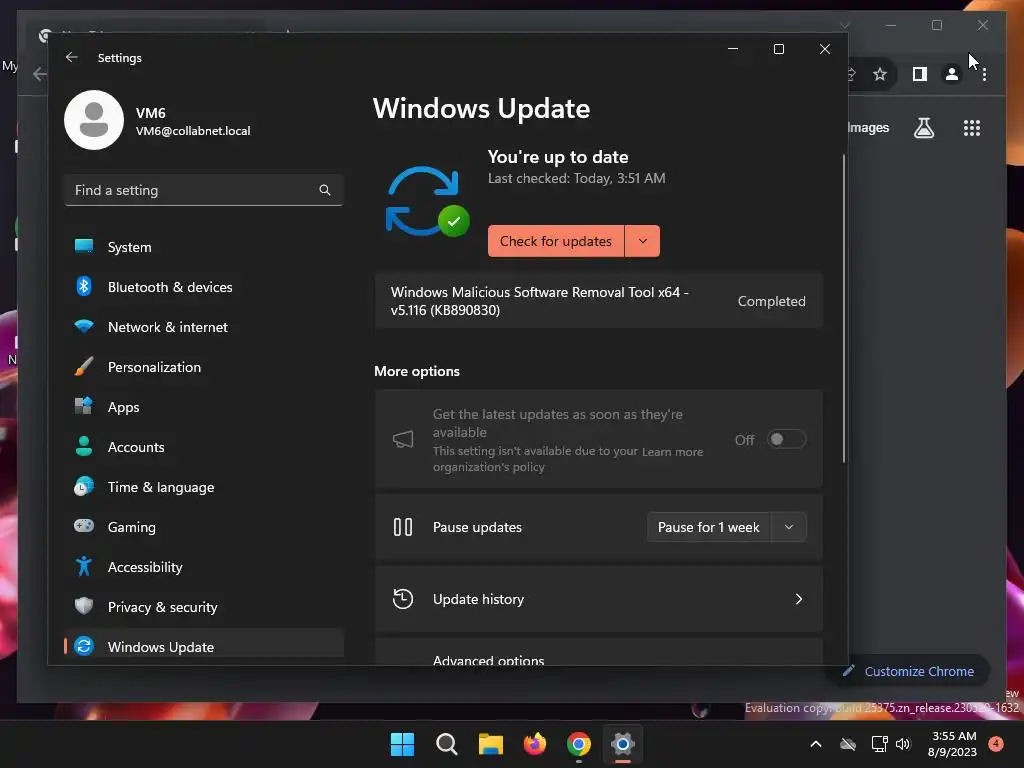The height and width of the screenshot is (768, 1024).
Task: Expand the Check for updates dropdown arrow
Action: [643, 241]
